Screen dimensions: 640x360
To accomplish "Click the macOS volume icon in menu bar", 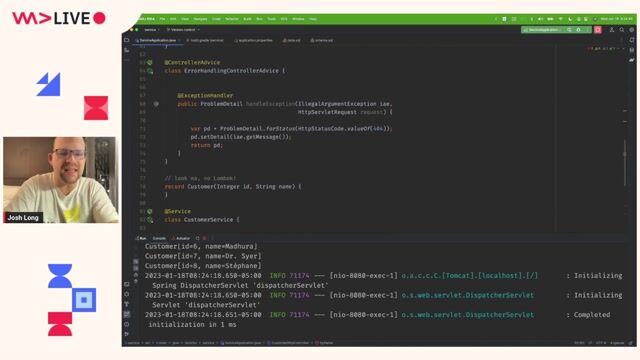I will tap(540, 19).
